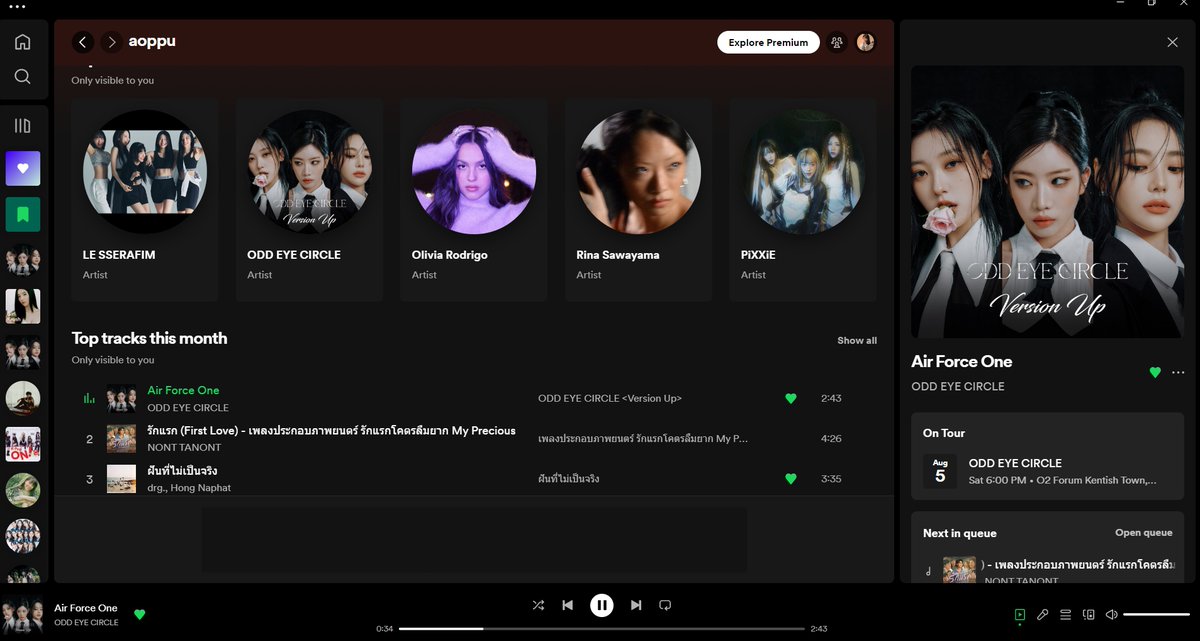1200x641 pixels.
Task: Toggle heart in Now Playing panel
Action: pos(1155,372)
